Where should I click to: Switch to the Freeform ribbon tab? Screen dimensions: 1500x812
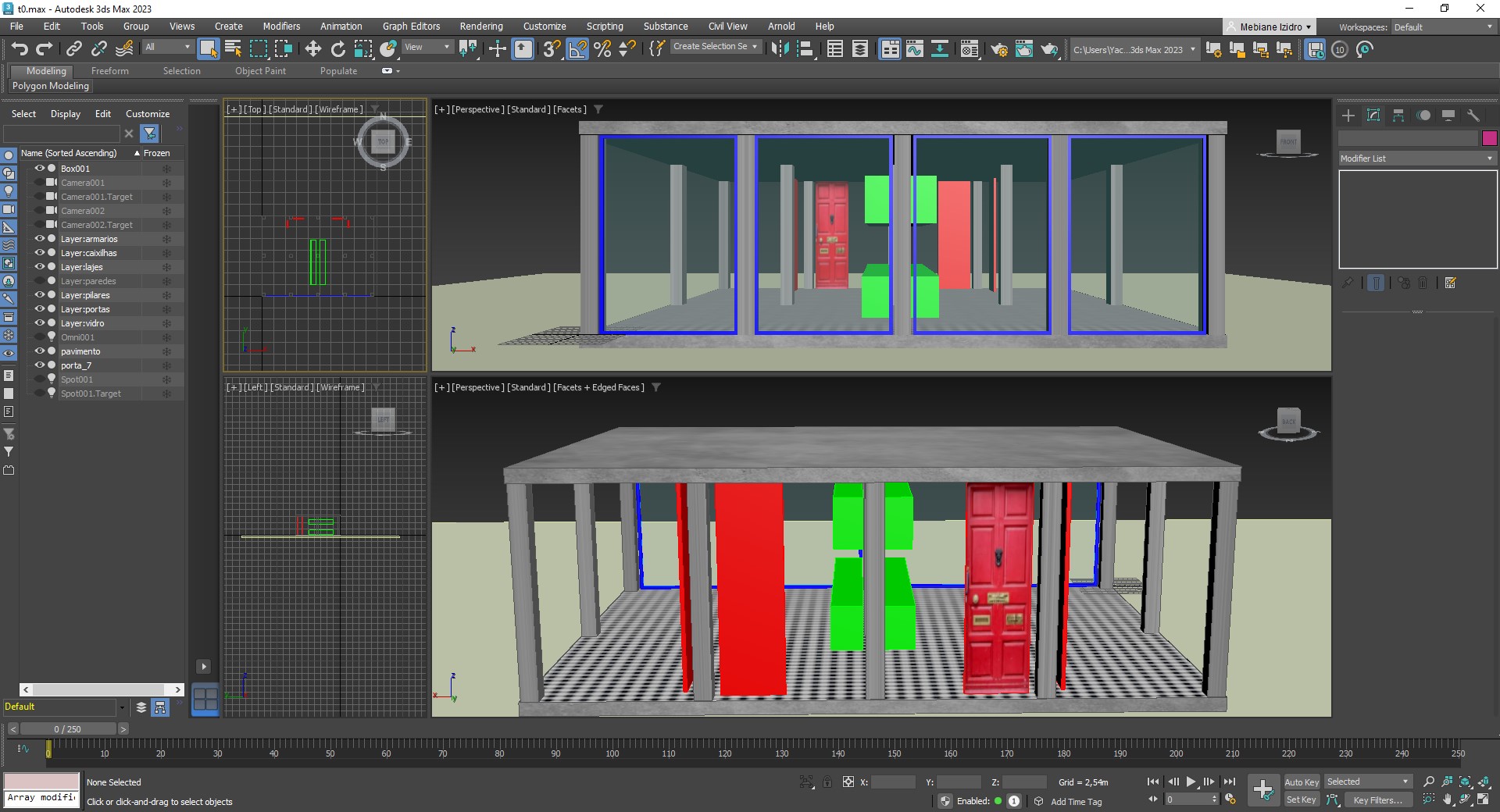(109, 71)
